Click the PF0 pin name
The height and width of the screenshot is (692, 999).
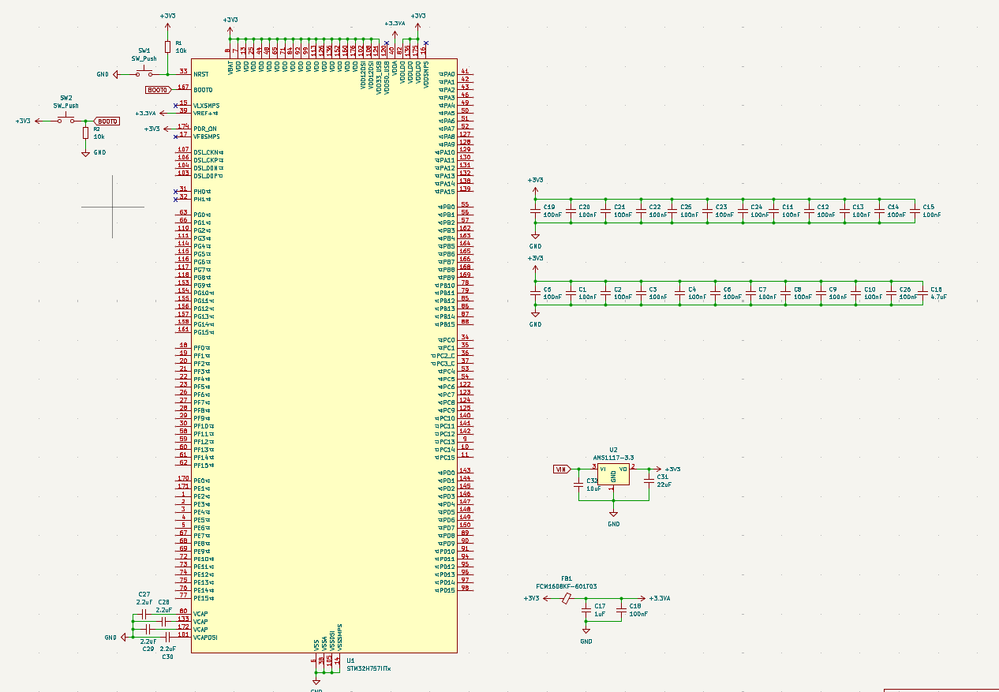point(199,348)
